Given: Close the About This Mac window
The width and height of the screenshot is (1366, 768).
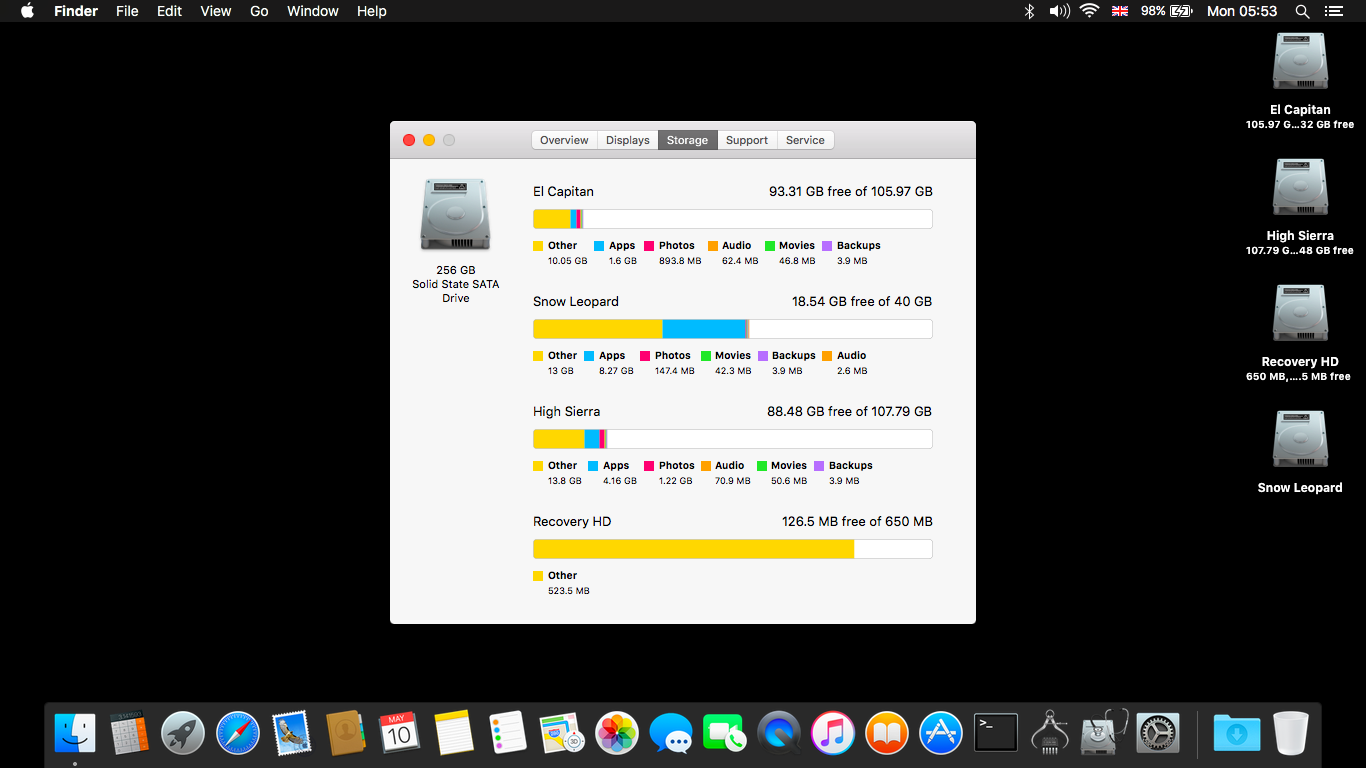Looking at the screenshot, I should pyautogui.click(x=409, y=140).
